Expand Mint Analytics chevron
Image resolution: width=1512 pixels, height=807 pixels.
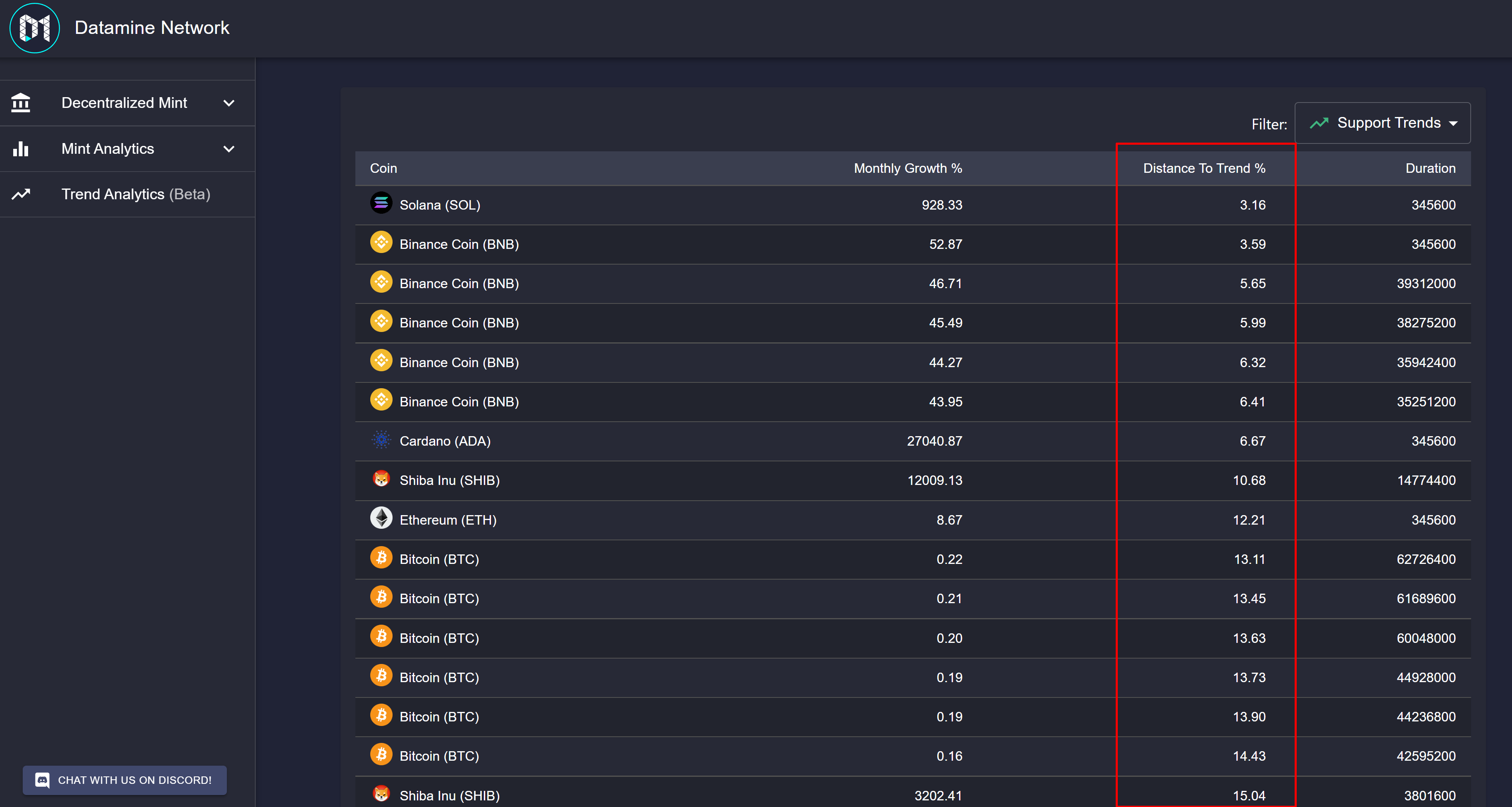pyautogui.click(x=229, y=148)
